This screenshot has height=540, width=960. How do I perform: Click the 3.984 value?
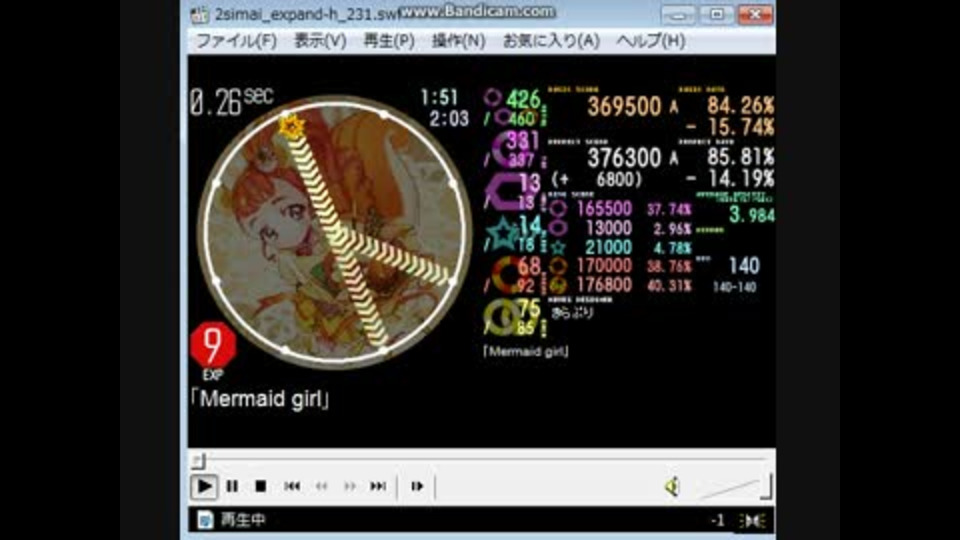coord(752,215)
